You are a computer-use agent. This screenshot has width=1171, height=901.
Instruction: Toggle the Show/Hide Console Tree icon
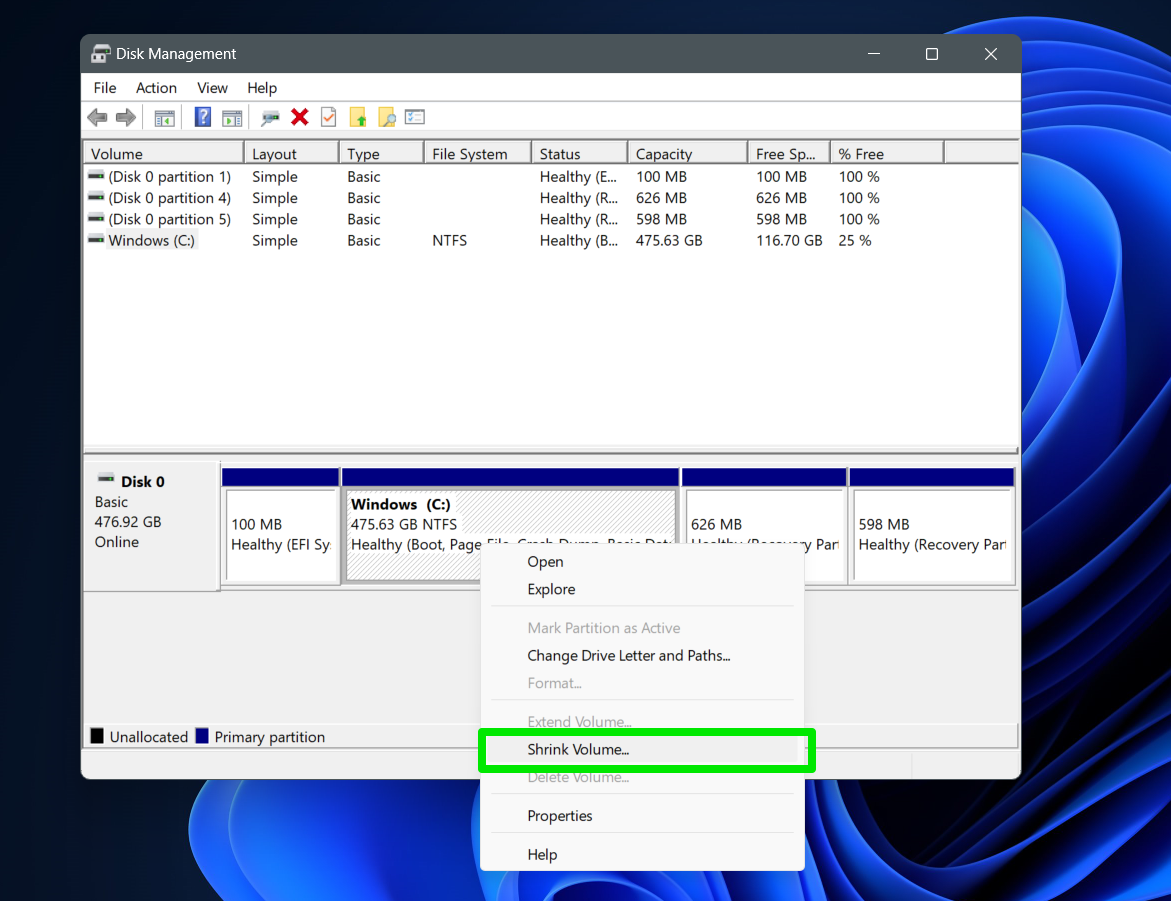(164, 117)
